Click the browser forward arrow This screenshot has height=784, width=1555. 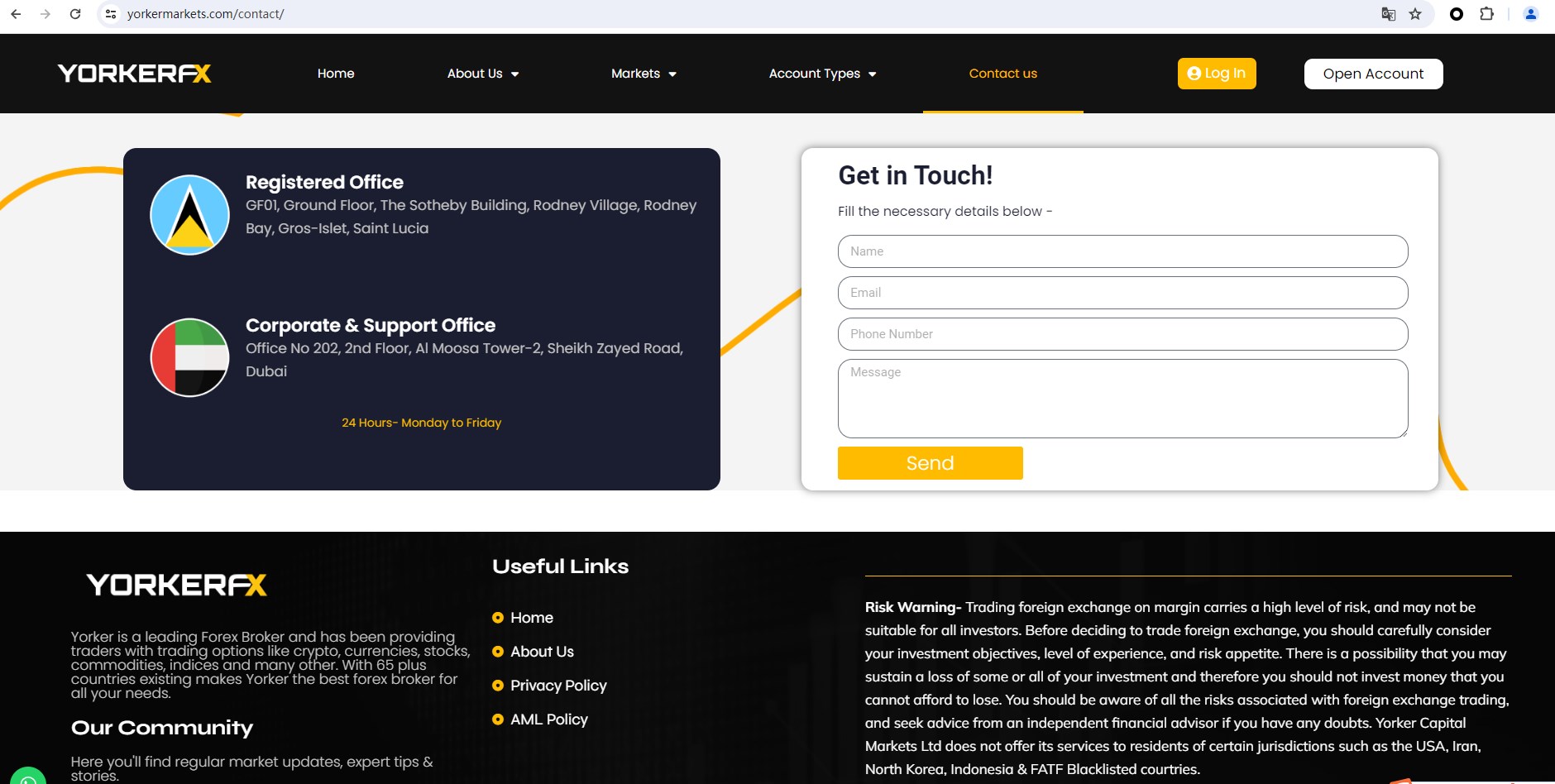coord(45,14)
